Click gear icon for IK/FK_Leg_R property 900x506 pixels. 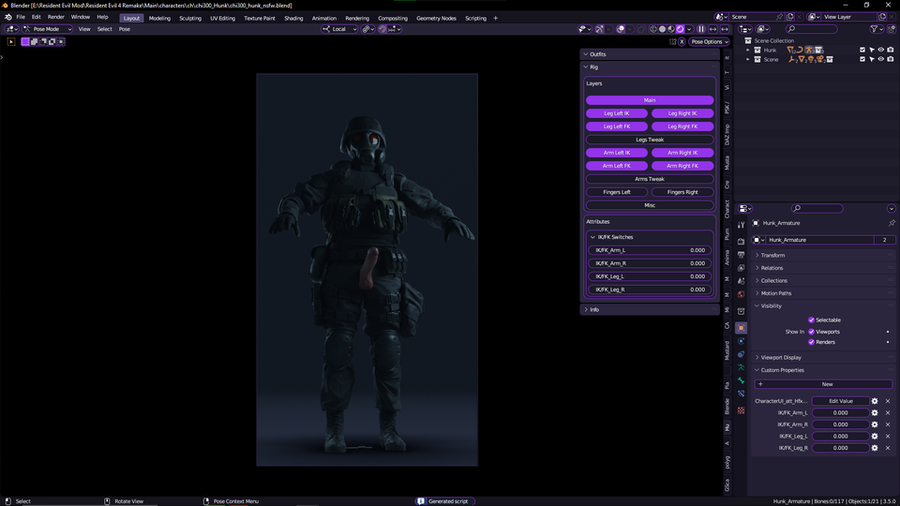[x=875, y=447]
